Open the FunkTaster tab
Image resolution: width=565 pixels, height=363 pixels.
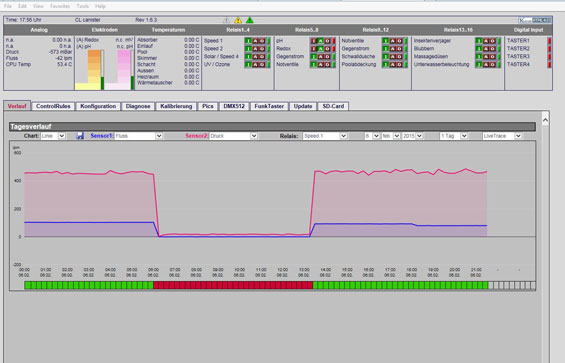tap(269, 106)
